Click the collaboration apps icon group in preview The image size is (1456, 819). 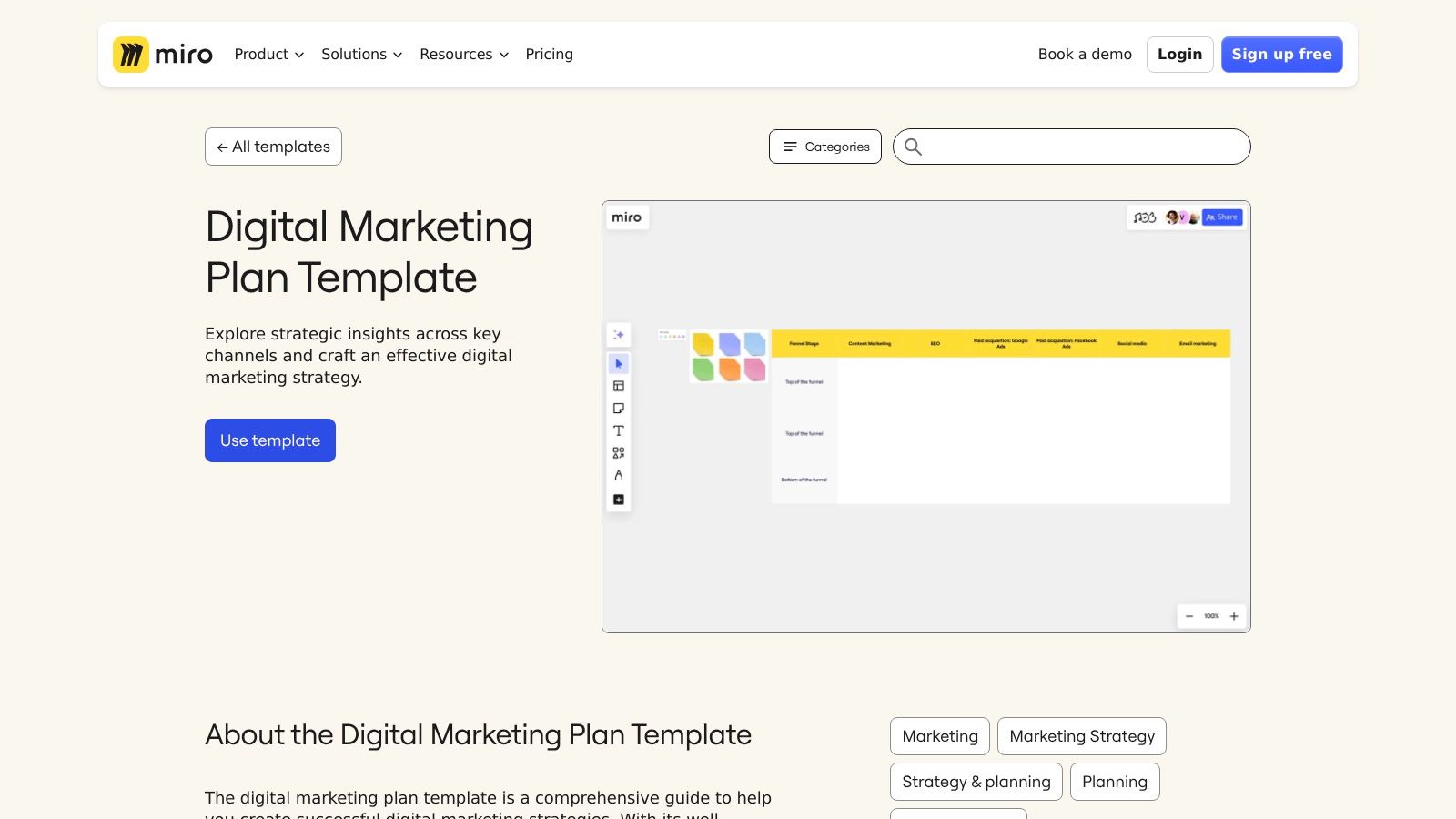pyautogui.click(x=1145, y=217)
